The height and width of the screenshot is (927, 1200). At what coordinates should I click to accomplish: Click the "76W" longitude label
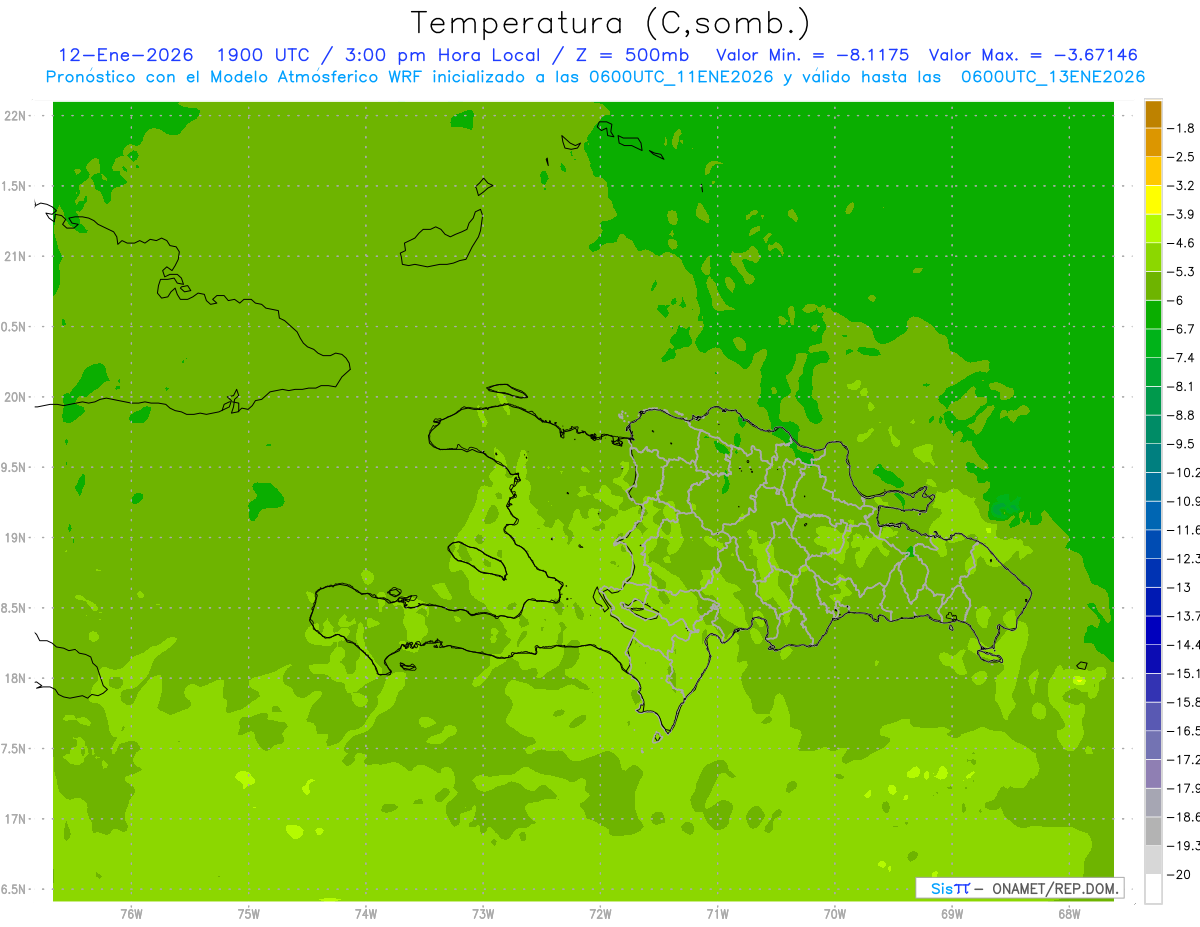[131, 914]
